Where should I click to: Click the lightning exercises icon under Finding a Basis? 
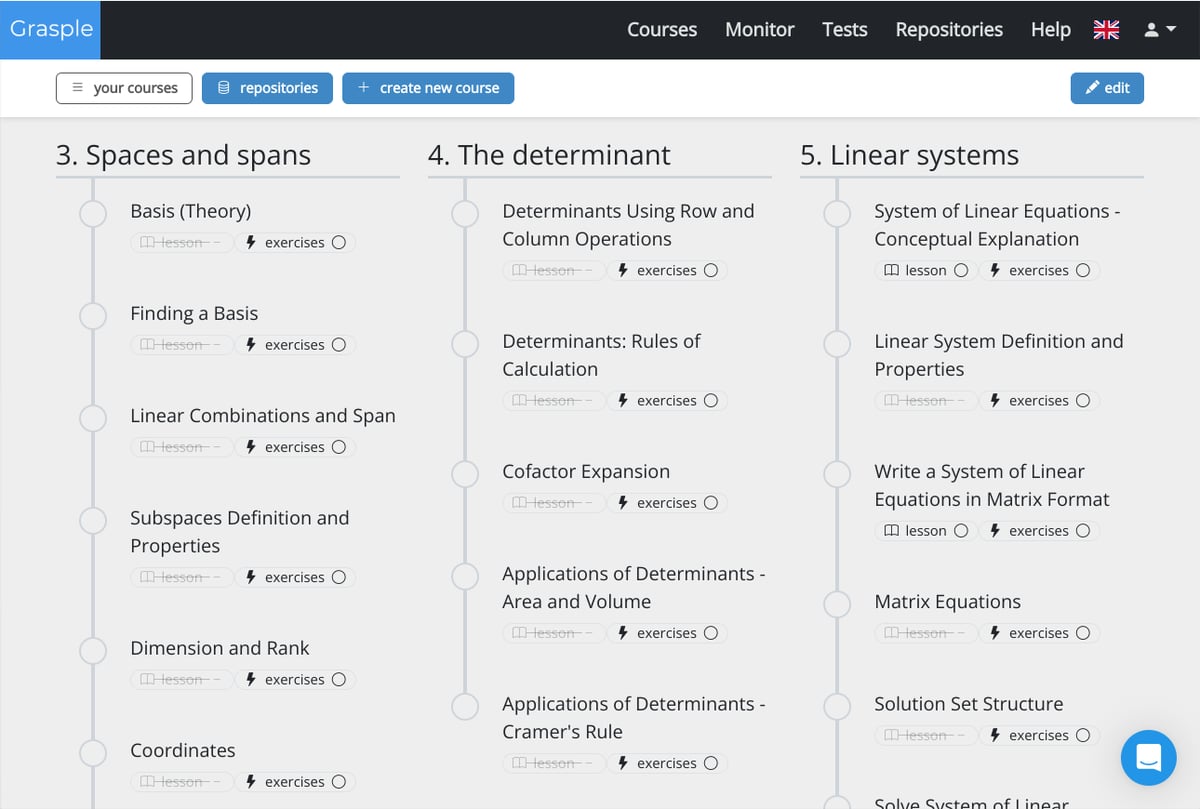pos(251,345)
